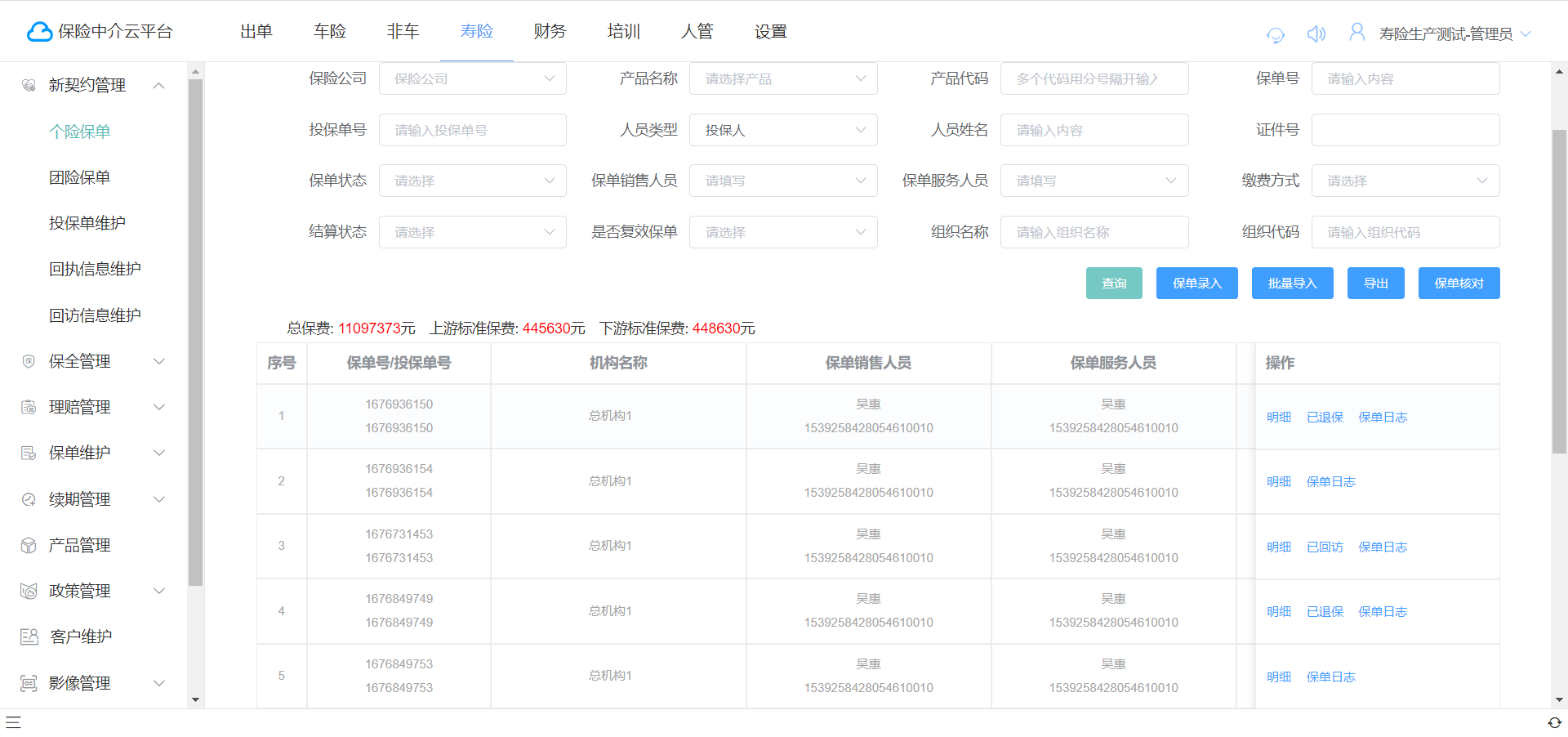Click the 保单维护 sidebar icon
Image resolution: width=1568 pixels, height=737 pixels.
29,453
